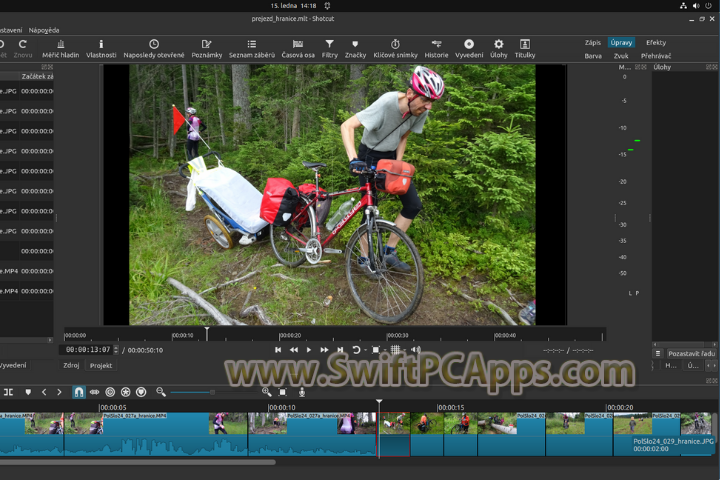Switch layout to Barva
This screenshot has height=480, width=720.
(x=593, y=56)
